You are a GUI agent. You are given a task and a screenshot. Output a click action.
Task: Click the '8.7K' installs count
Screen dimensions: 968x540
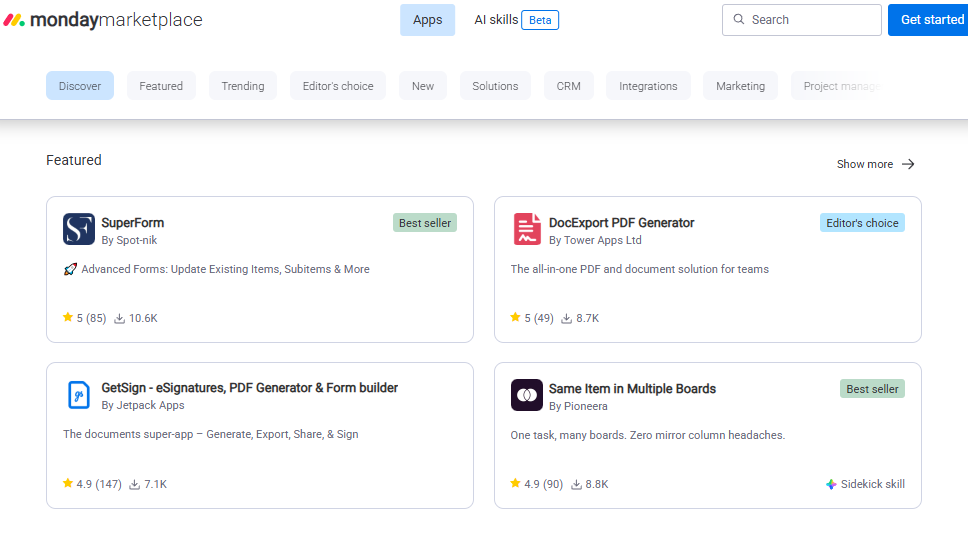pos(588,318)
